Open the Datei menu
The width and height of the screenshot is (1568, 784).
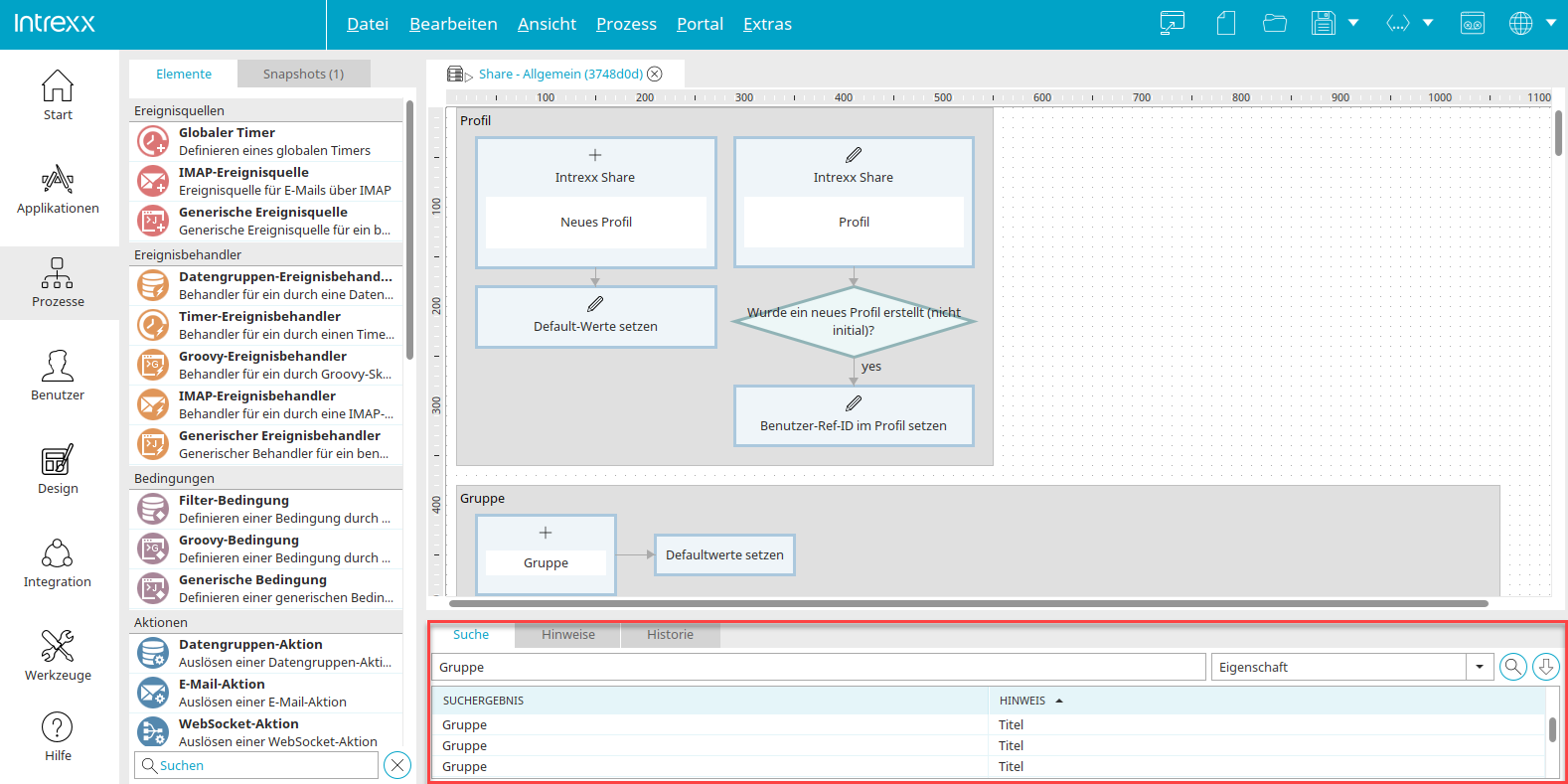[368, 24]
